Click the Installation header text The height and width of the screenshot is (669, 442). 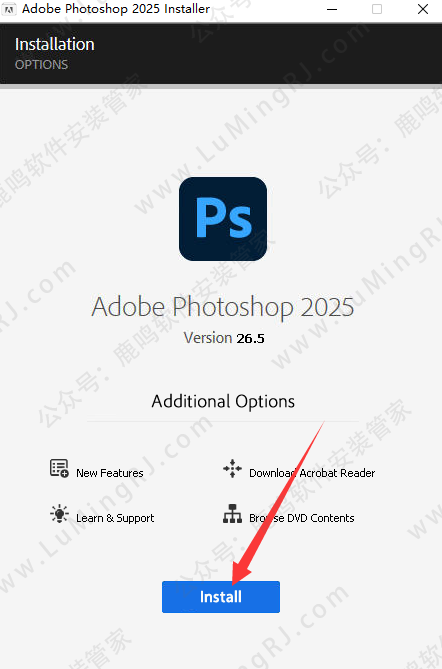point(55,44)
